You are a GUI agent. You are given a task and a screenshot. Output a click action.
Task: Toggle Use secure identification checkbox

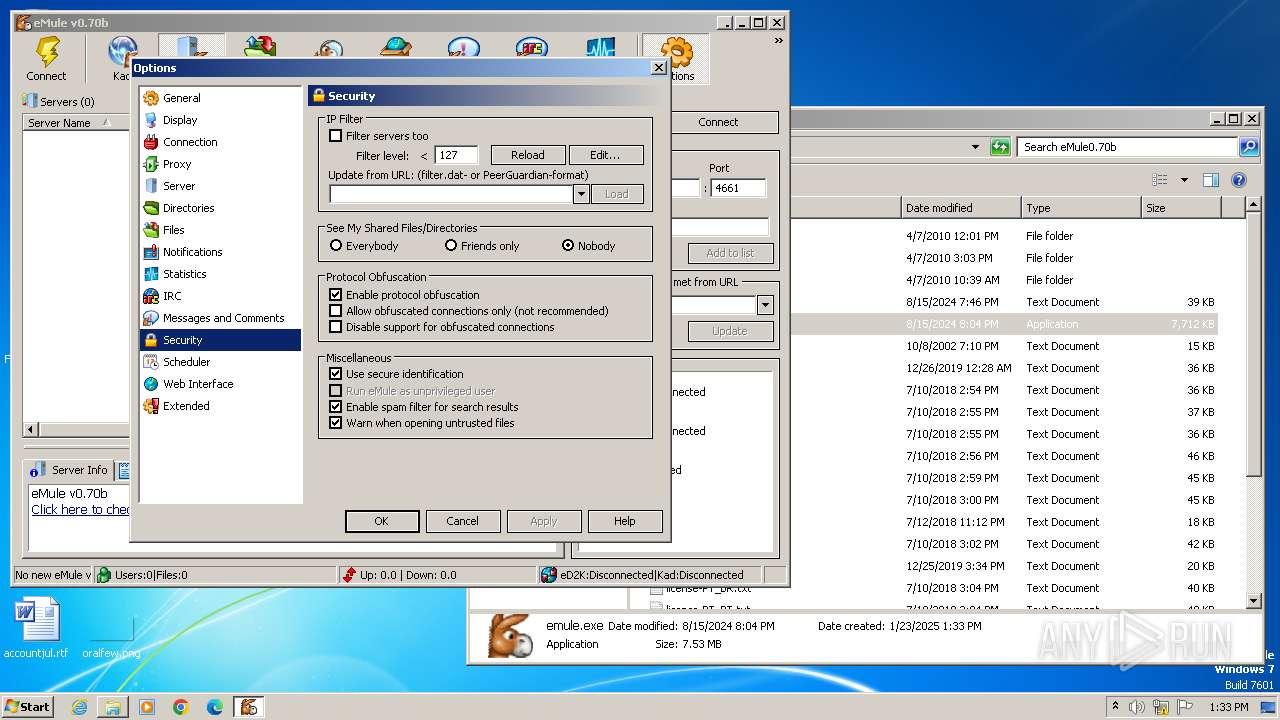pyautogui.click(x=336, y=374)
